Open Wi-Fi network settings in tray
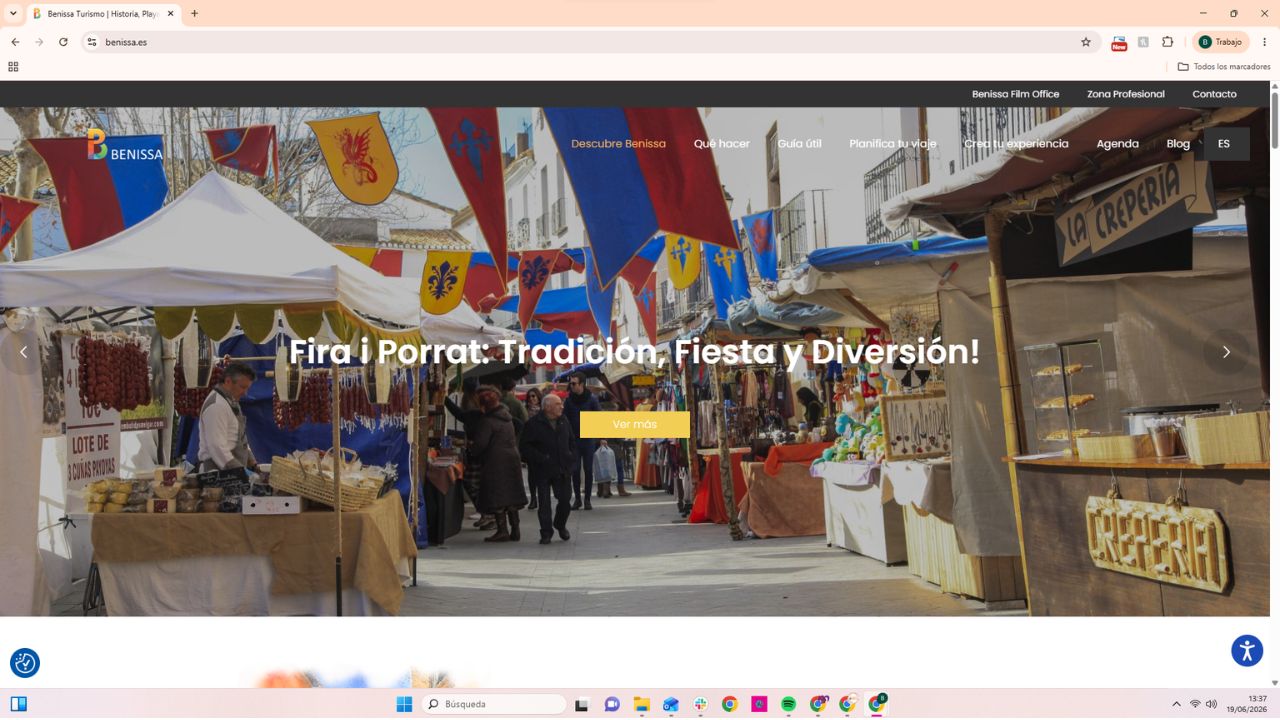Image resolution: width=1280 pixels, height=720 pixels. point(1195,704)
